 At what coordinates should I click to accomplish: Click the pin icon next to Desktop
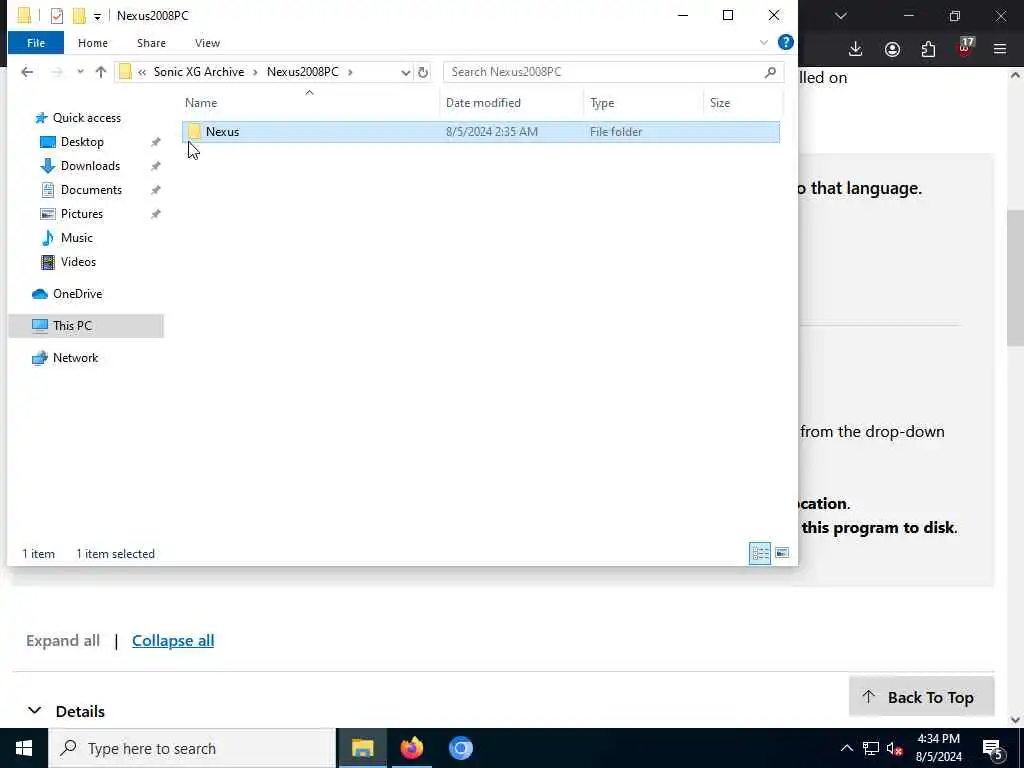(x=155, y=142)
